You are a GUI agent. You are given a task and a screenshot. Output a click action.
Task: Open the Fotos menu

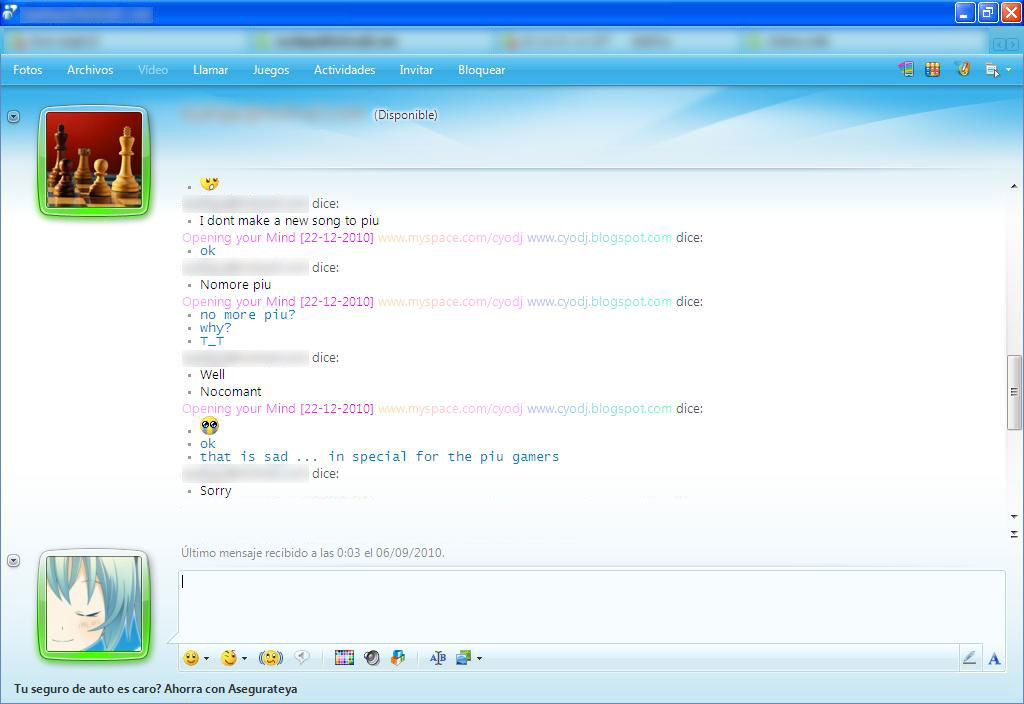pyautogui.click(x=28, y=70)
